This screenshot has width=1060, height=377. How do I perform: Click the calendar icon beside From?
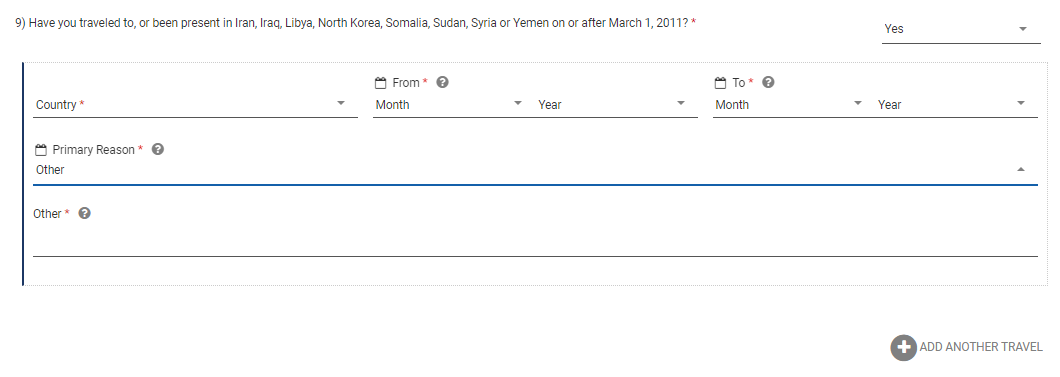coord(380,82)
